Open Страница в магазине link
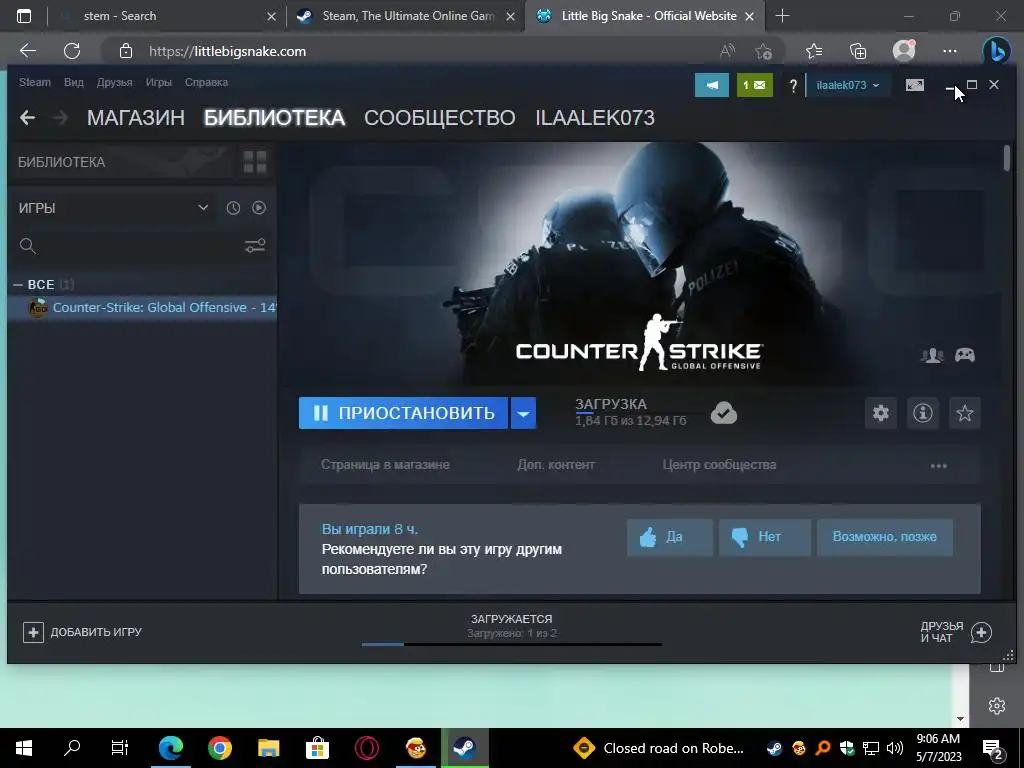Image resolution: width=1024 pixels, height=768 pixels. click(385, 465)
